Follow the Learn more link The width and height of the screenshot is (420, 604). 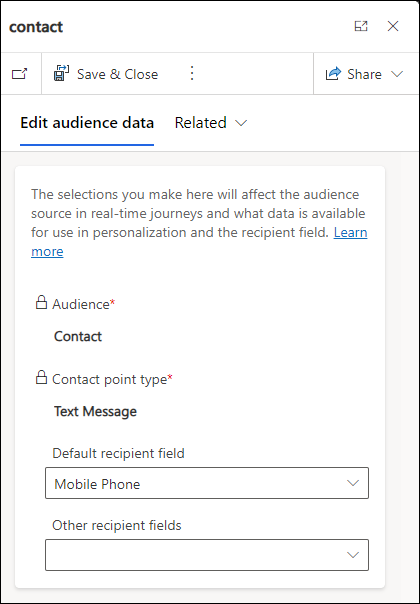pyautogui.click(x=199, y=242)
